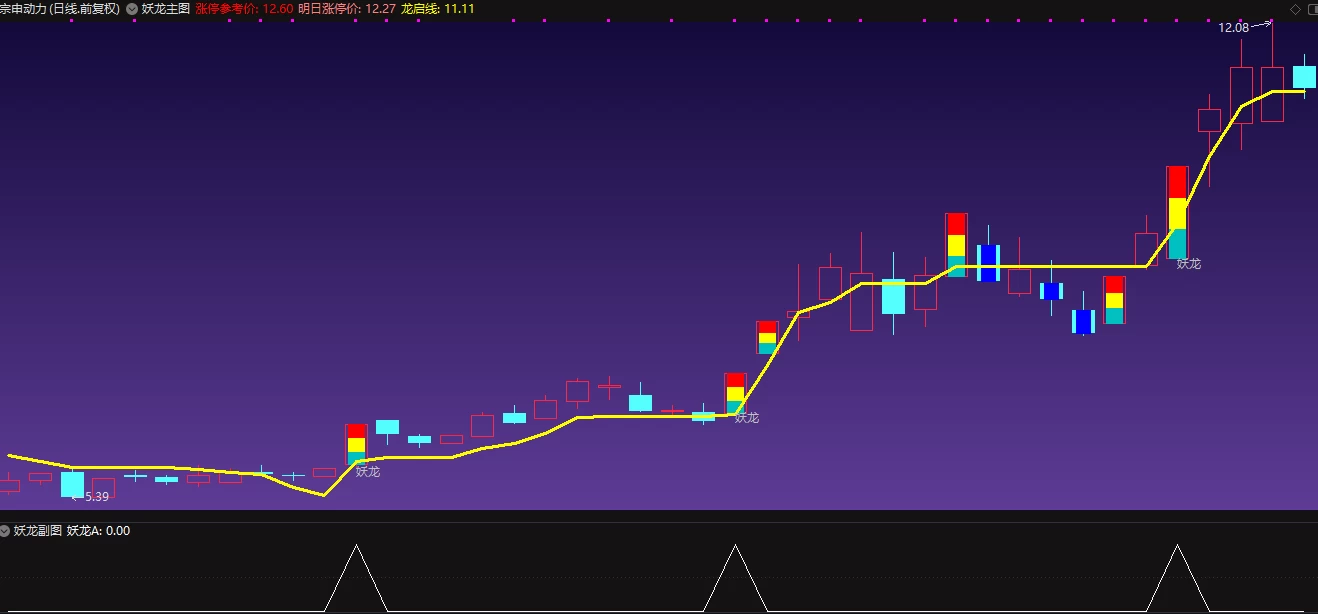
Task: Select the red 涨停参考价: 12.60 readout
Action: 244,9
